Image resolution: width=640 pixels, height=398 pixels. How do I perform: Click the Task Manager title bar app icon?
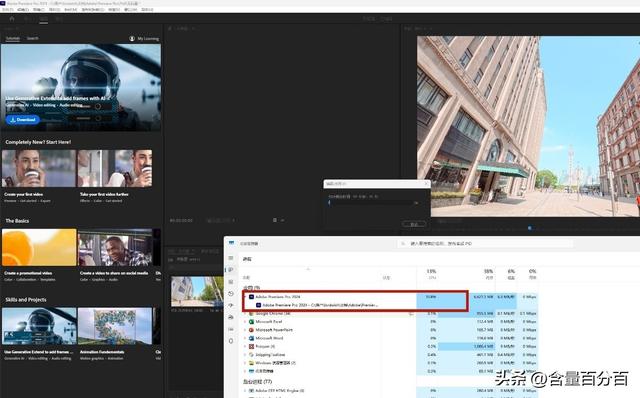click(x=231, y=243)
